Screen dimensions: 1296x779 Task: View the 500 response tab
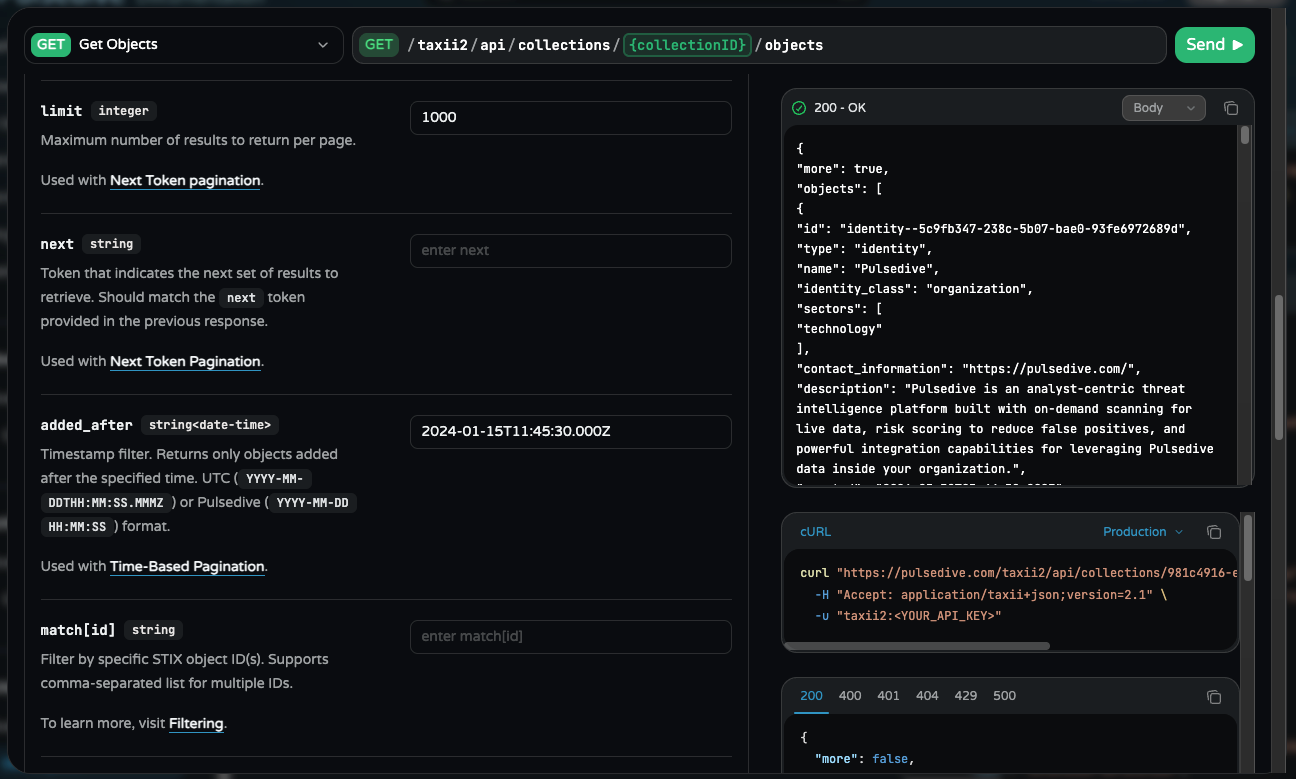[x=1004, y=696]
